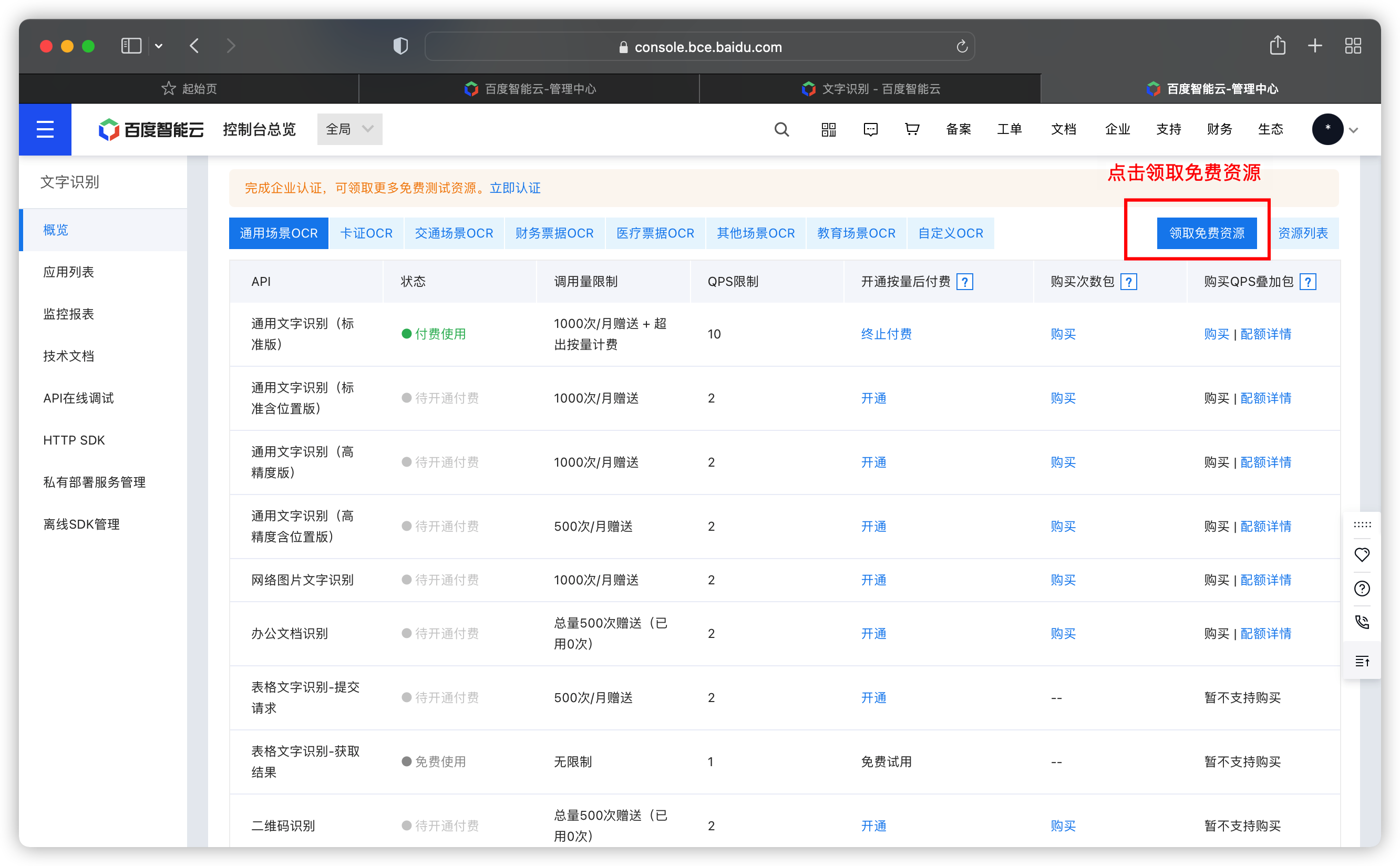Viewport: 1400px width, 866px height.
Task: Click the phone contact floating icon
Action: click(x=1362, y=622)
